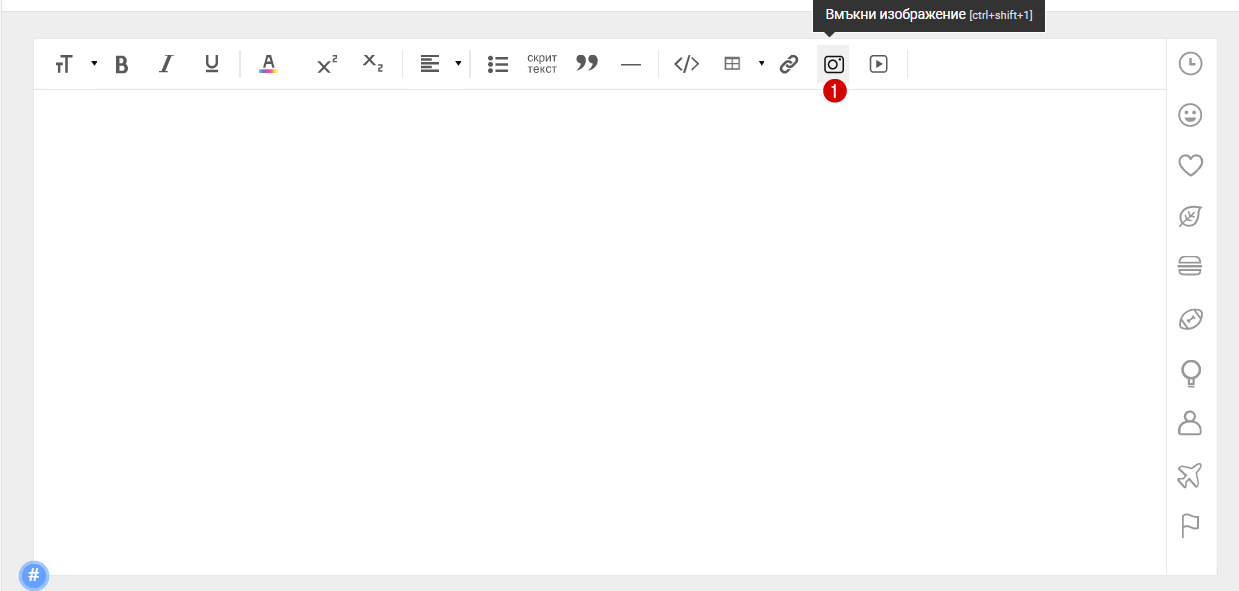The width and height of the screenshot is (1239, 591).
Task: Insert a horizontal line divider
Action: 631,65
